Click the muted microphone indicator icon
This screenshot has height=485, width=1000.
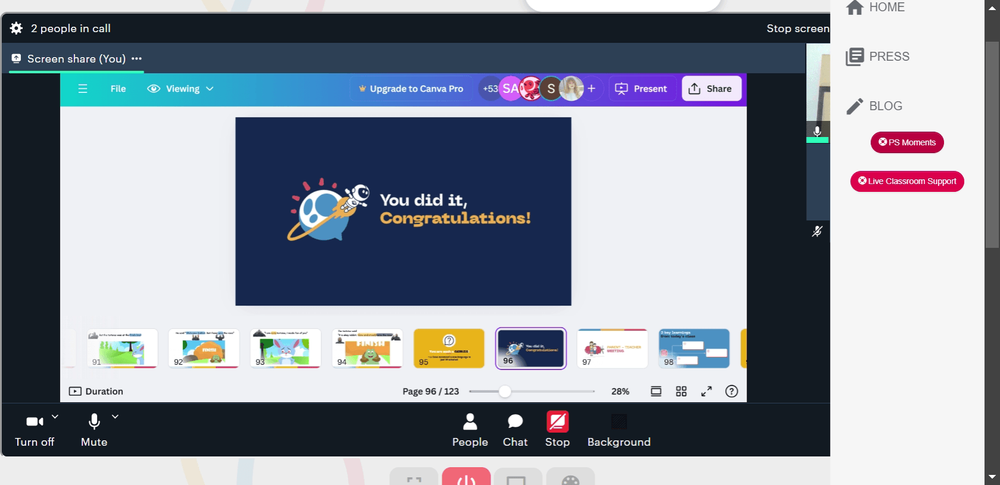817,231
